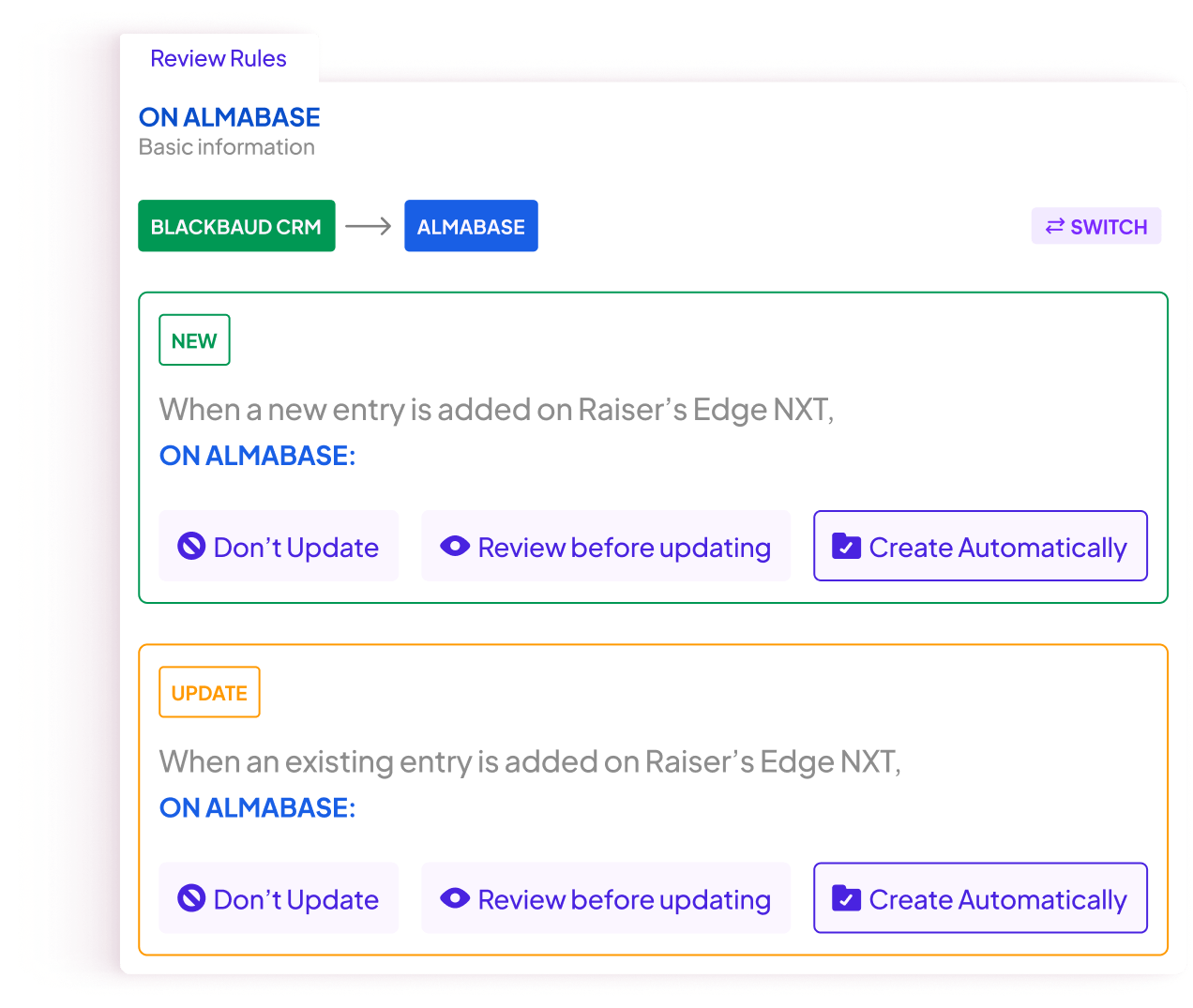
Task: Click the checkmark icon on UPDATE card's 'Create Automatically'
Action: [845, 897]
